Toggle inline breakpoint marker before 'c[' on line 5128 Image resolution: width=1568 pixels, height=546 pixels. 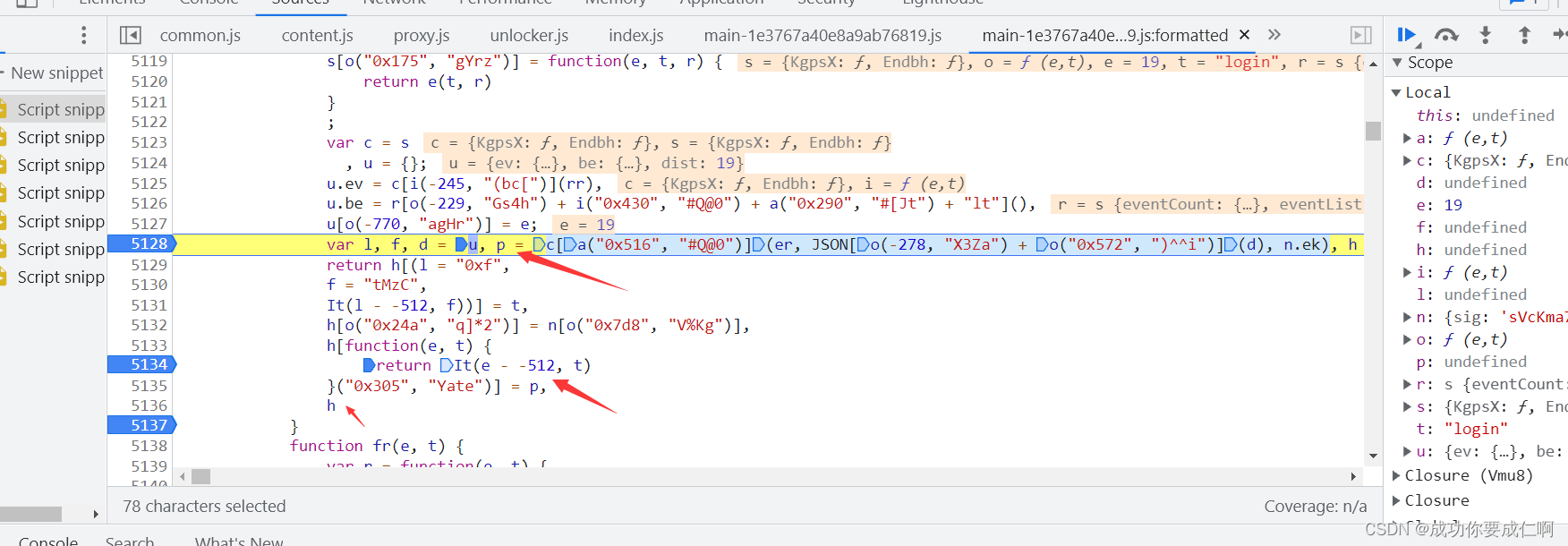point(539,244)
